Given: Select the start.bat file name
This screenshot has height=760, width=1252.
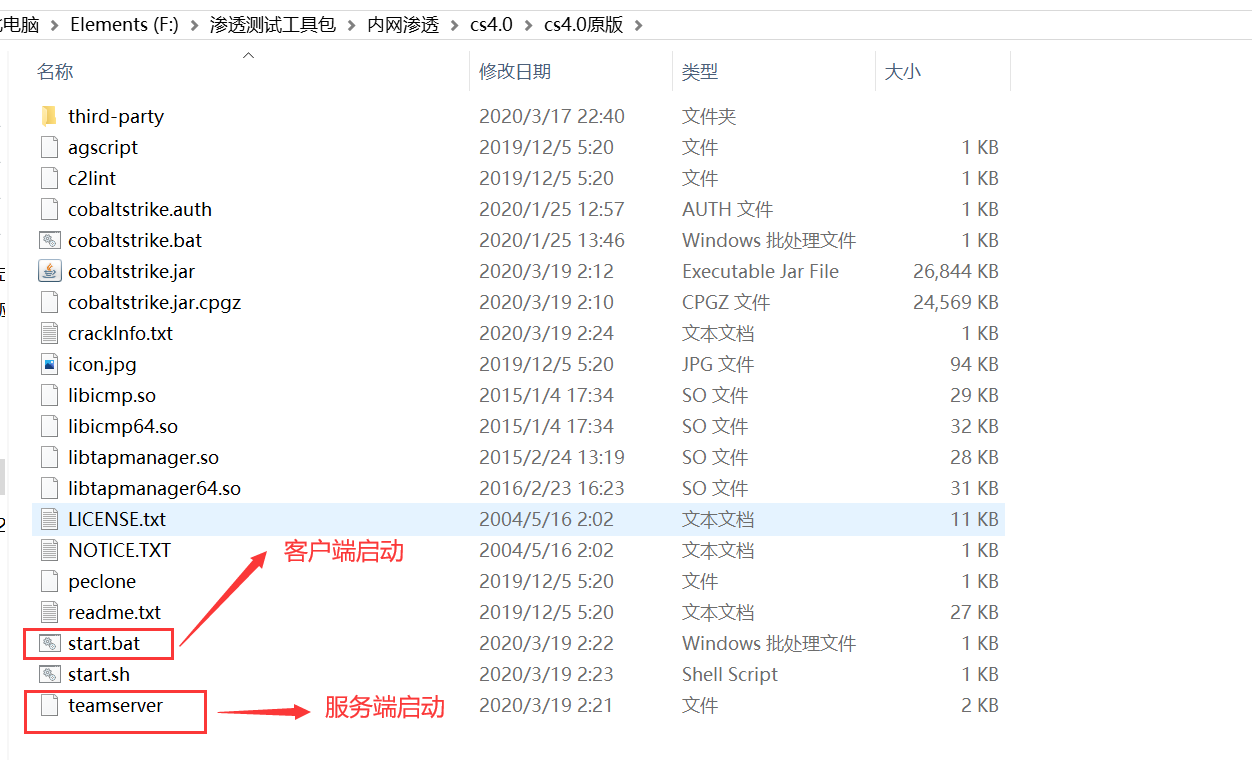Looking at the screenshot, I should tap(104, 643).
